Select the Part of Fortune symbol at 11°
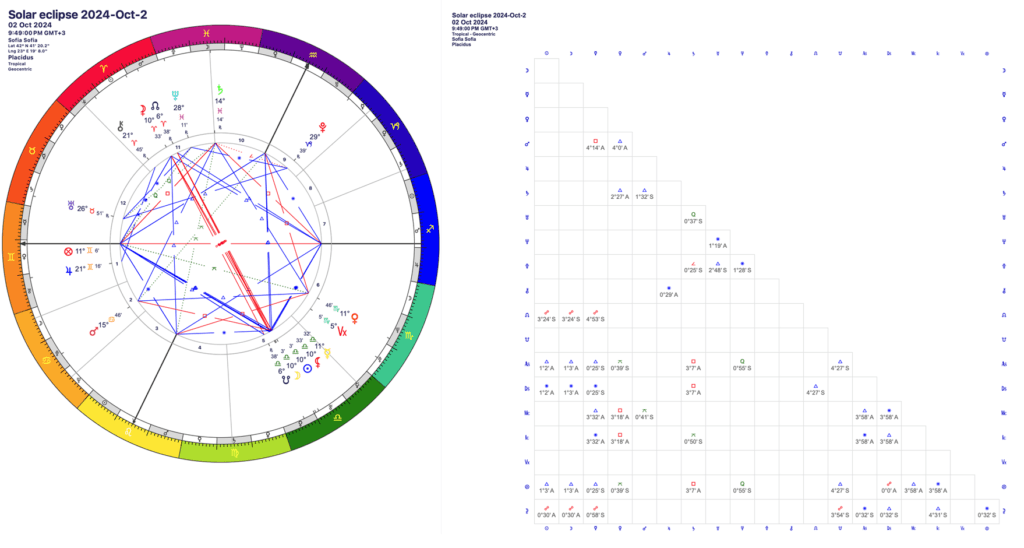Image resolution: width=1024 pixels, height=548 pixels. [x=67, y=252]
